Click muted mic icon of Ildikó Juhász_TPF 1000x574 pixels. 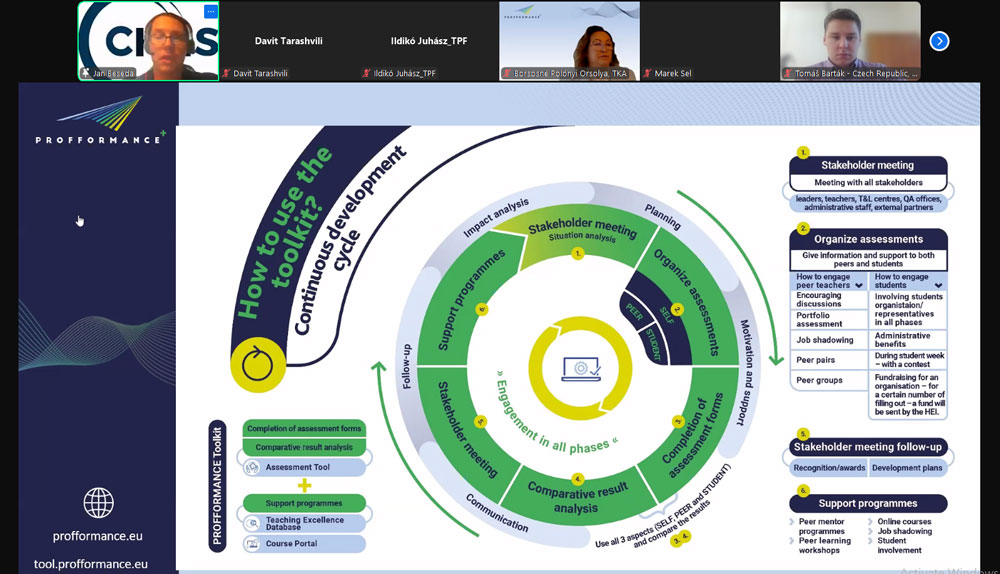point(367,73)
